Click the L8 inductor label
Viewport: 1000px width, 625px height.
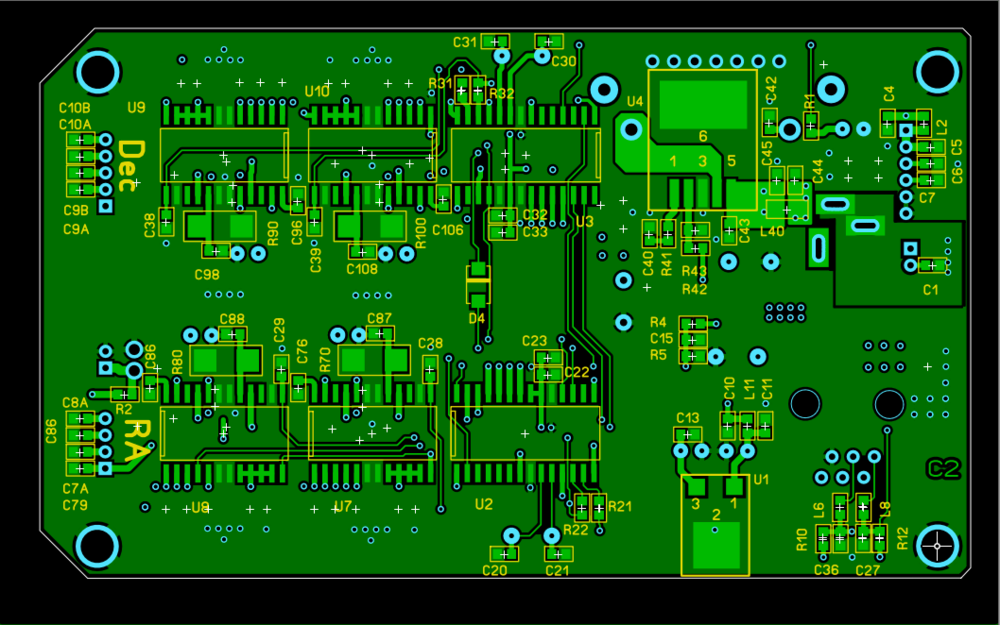[x=885, y=508]
